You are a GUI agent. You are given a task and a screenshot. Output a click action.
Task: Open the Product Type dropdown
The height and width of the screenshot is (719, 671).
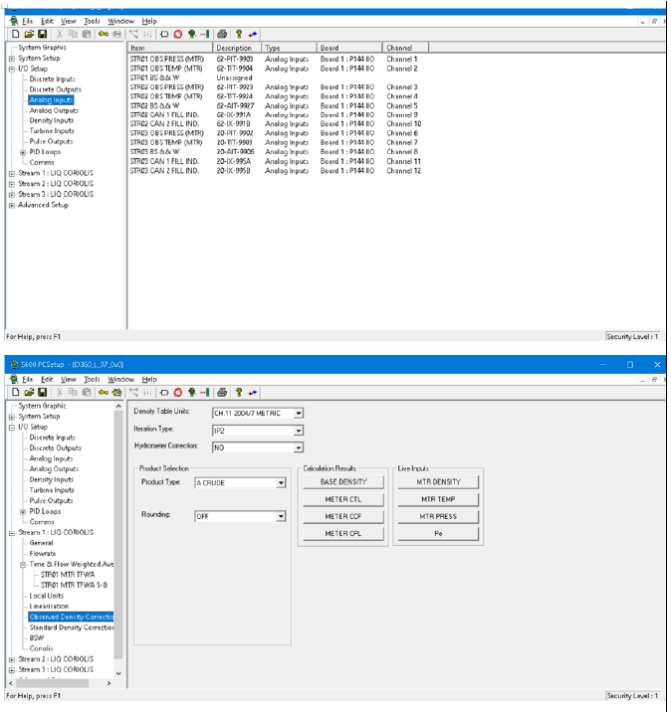point(281,483)
